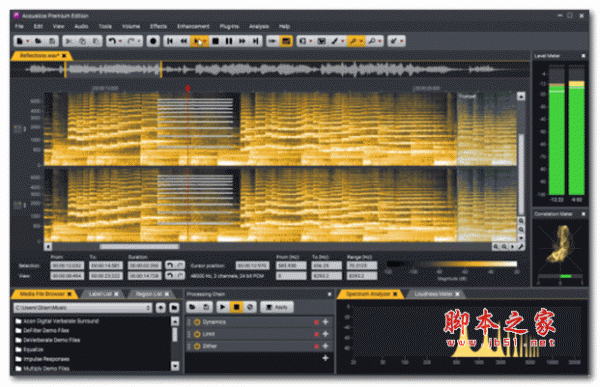Screen dimensions: 600x387
Task: Toggle power for the Dither effect
Action: coord(197,346)
